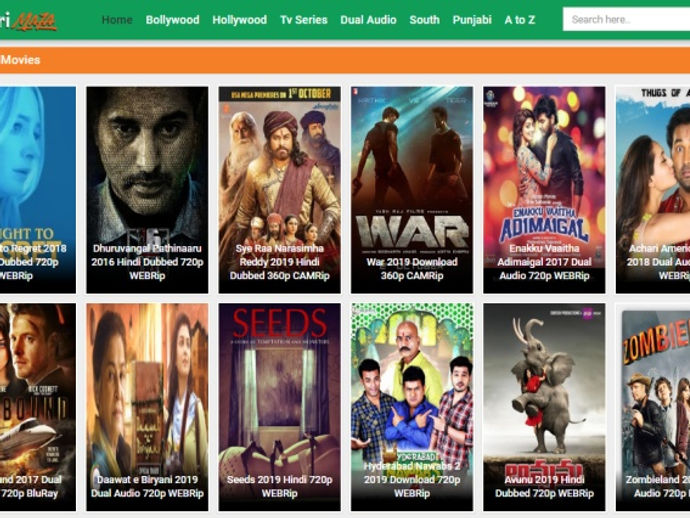
Task: Open the Seeds movie poster
Action: coord(279,407)
